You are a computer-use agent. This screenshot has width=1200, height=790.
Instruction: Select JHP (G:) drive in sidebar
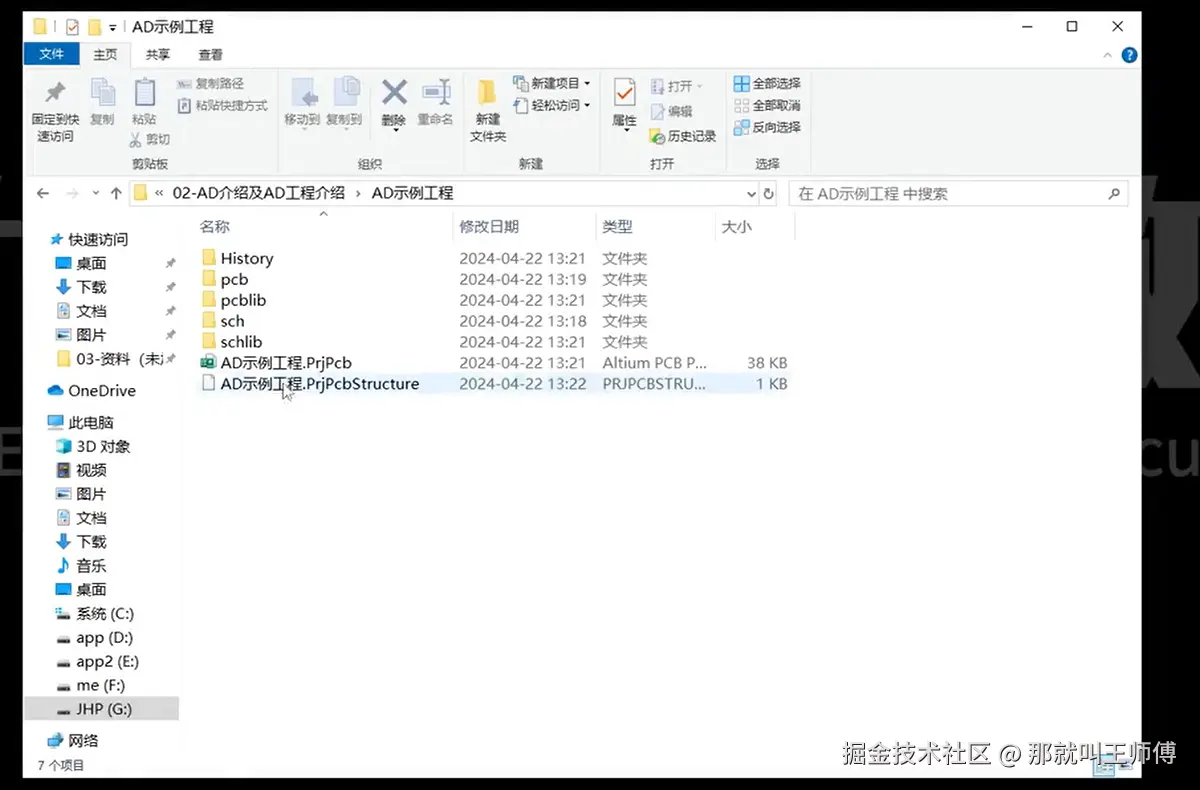[x=101, y=709]
